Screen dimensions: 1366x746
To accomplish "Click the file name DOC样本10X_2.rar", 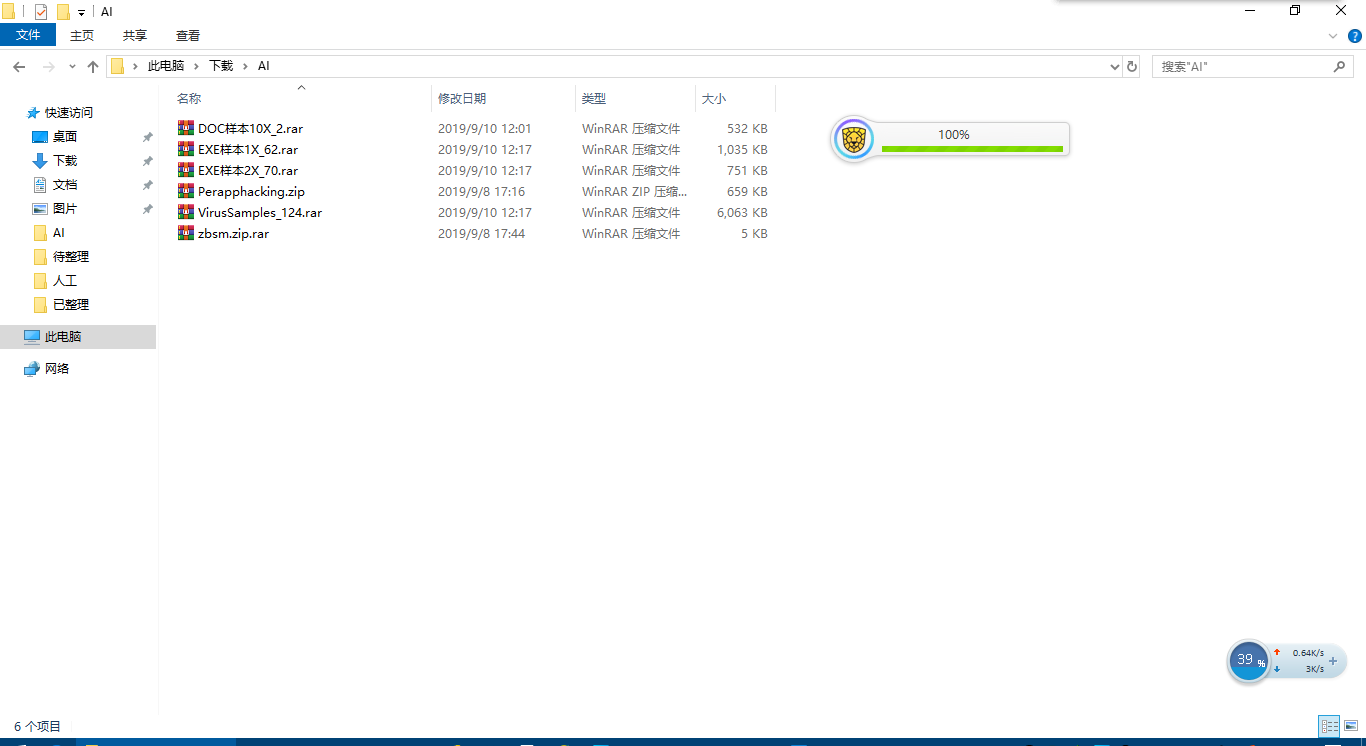I will coord(250,129).
